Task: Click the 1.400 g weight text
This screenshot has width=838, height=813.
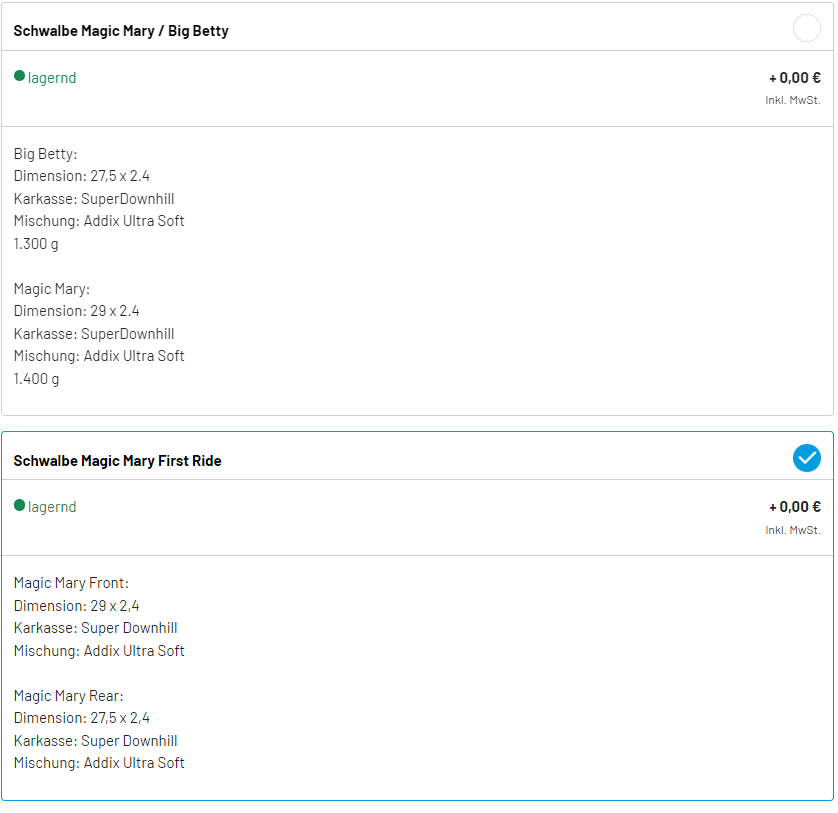Action: (36, 379)
